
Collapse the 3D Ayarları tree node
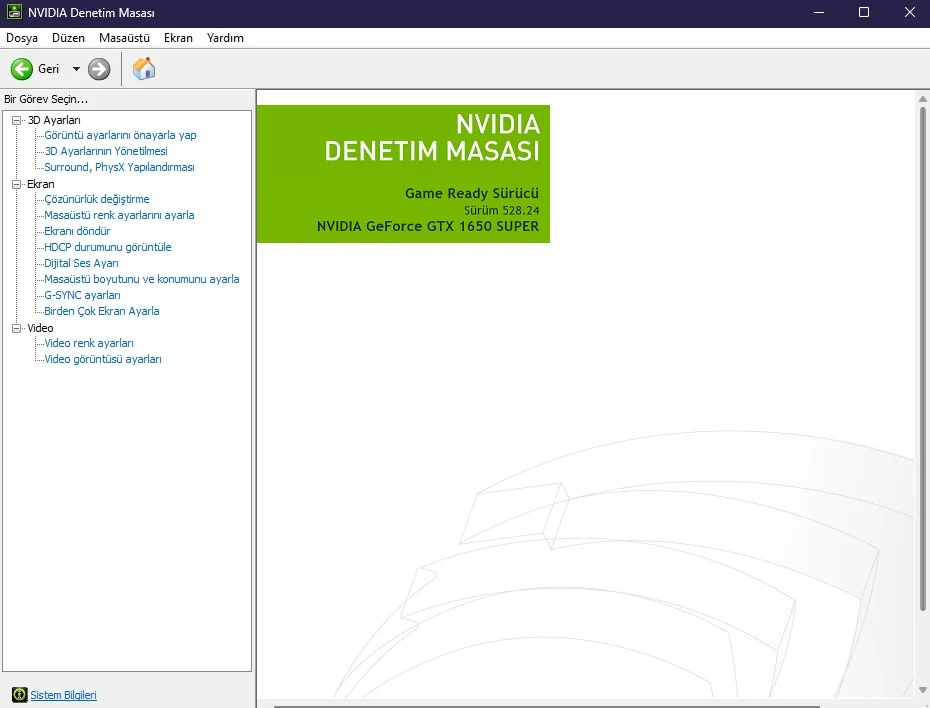tap(16, 120)
